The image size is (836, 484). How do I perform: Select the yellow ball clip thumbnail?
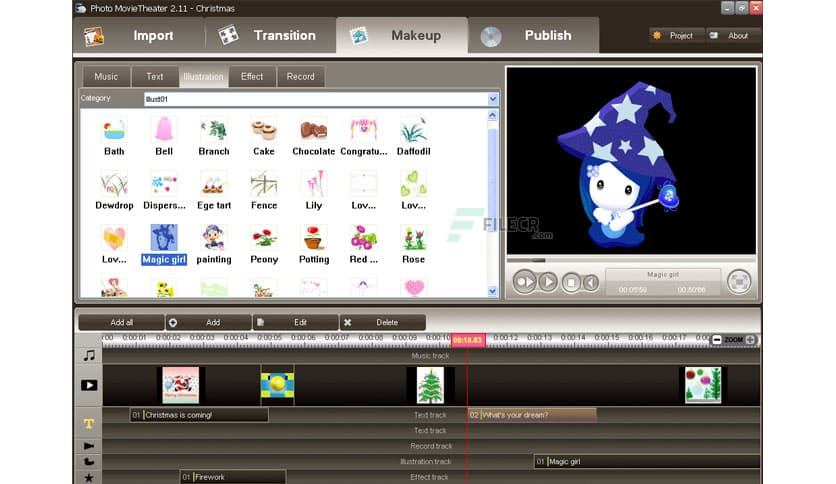point(277,385)
